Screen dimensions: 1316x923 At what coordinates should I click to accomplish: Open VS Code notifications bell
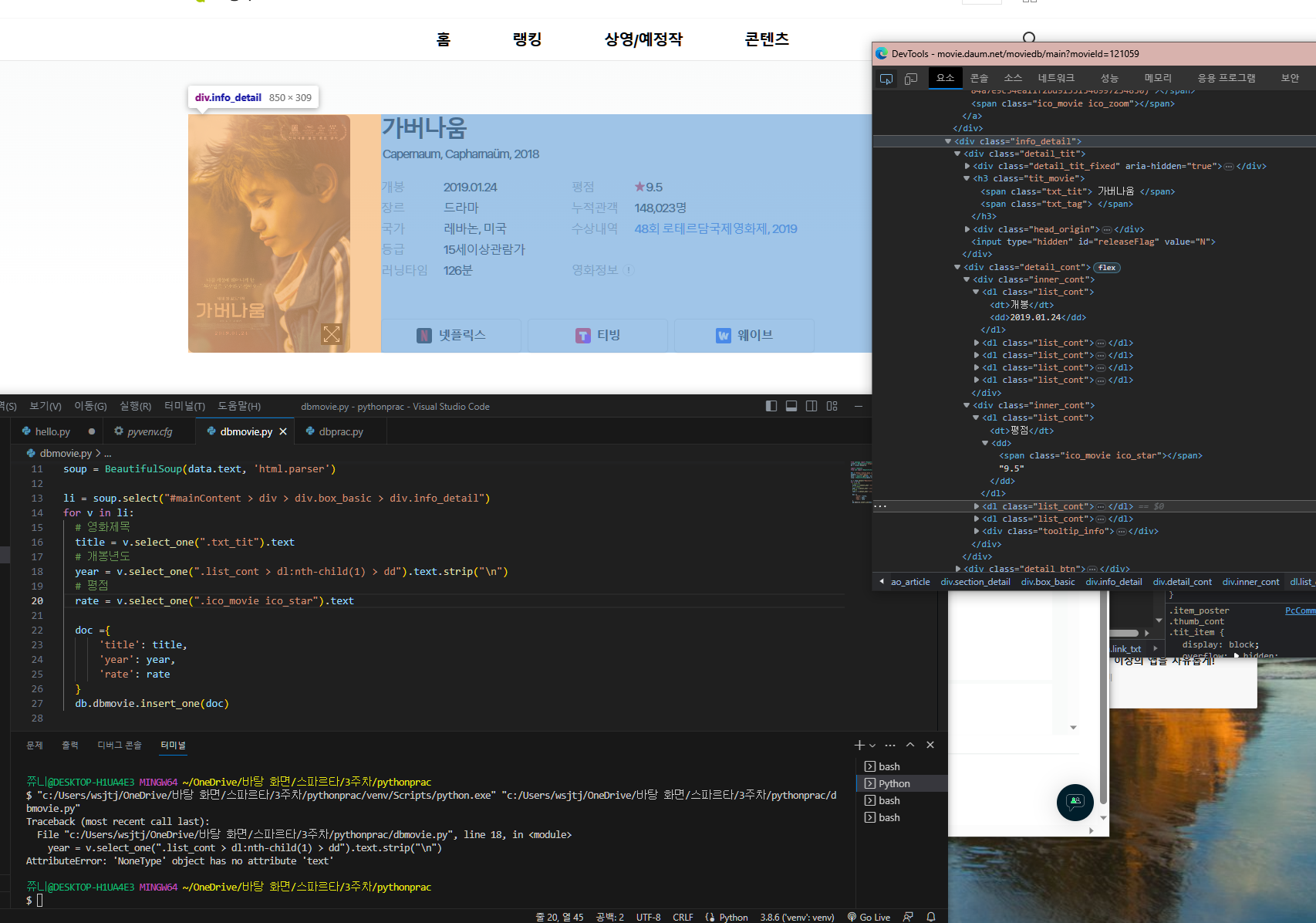tap(931, 917)
